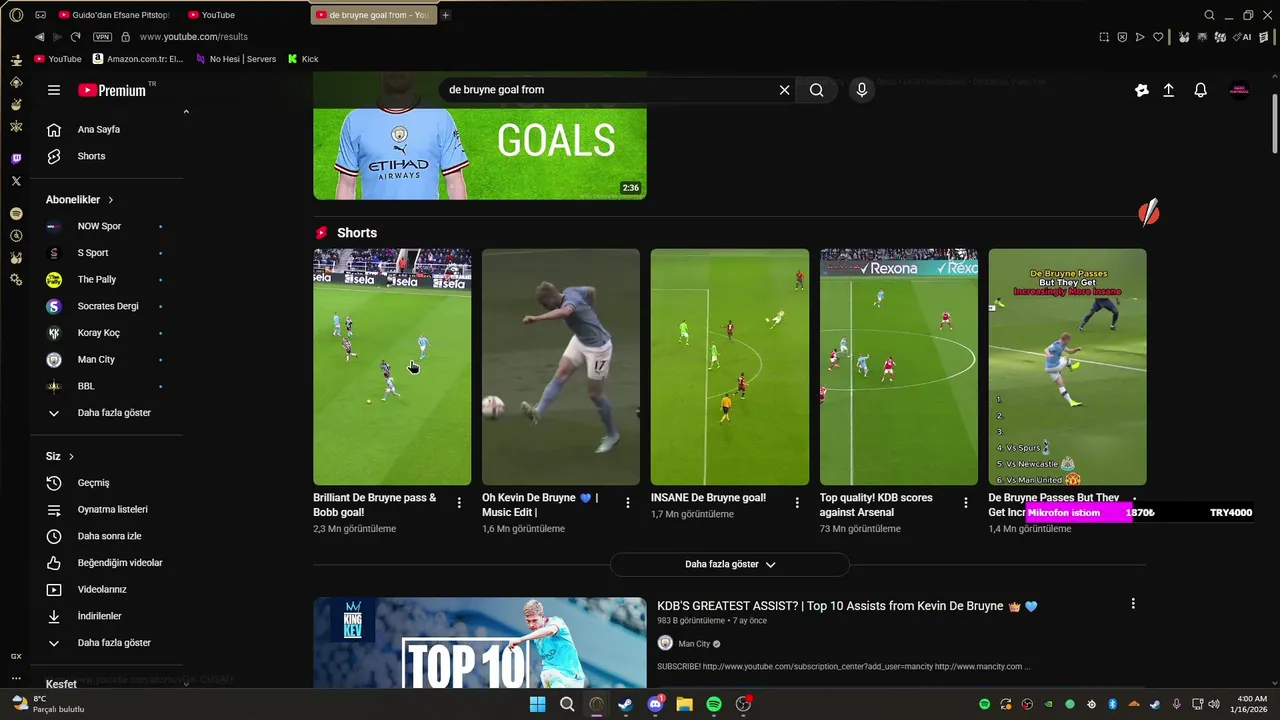Screen dimensions: 1280x720
Task: Start voice search with the microphone
Action: [x=862, y=90]
